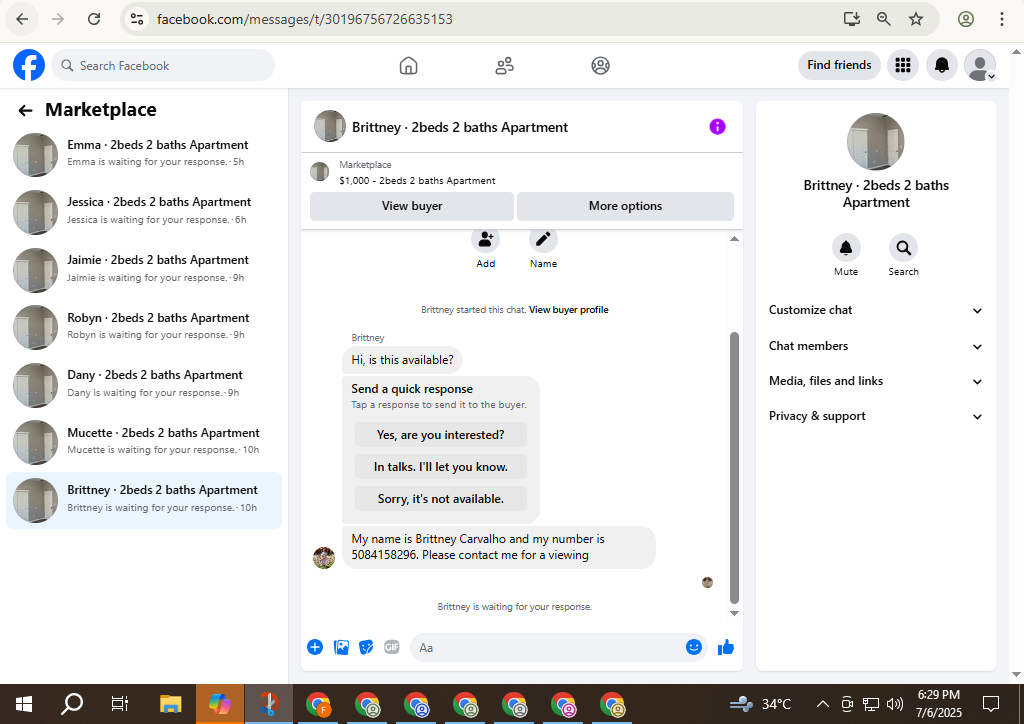
Task: Open the Facebook menu grid icon
Action: 903,65
